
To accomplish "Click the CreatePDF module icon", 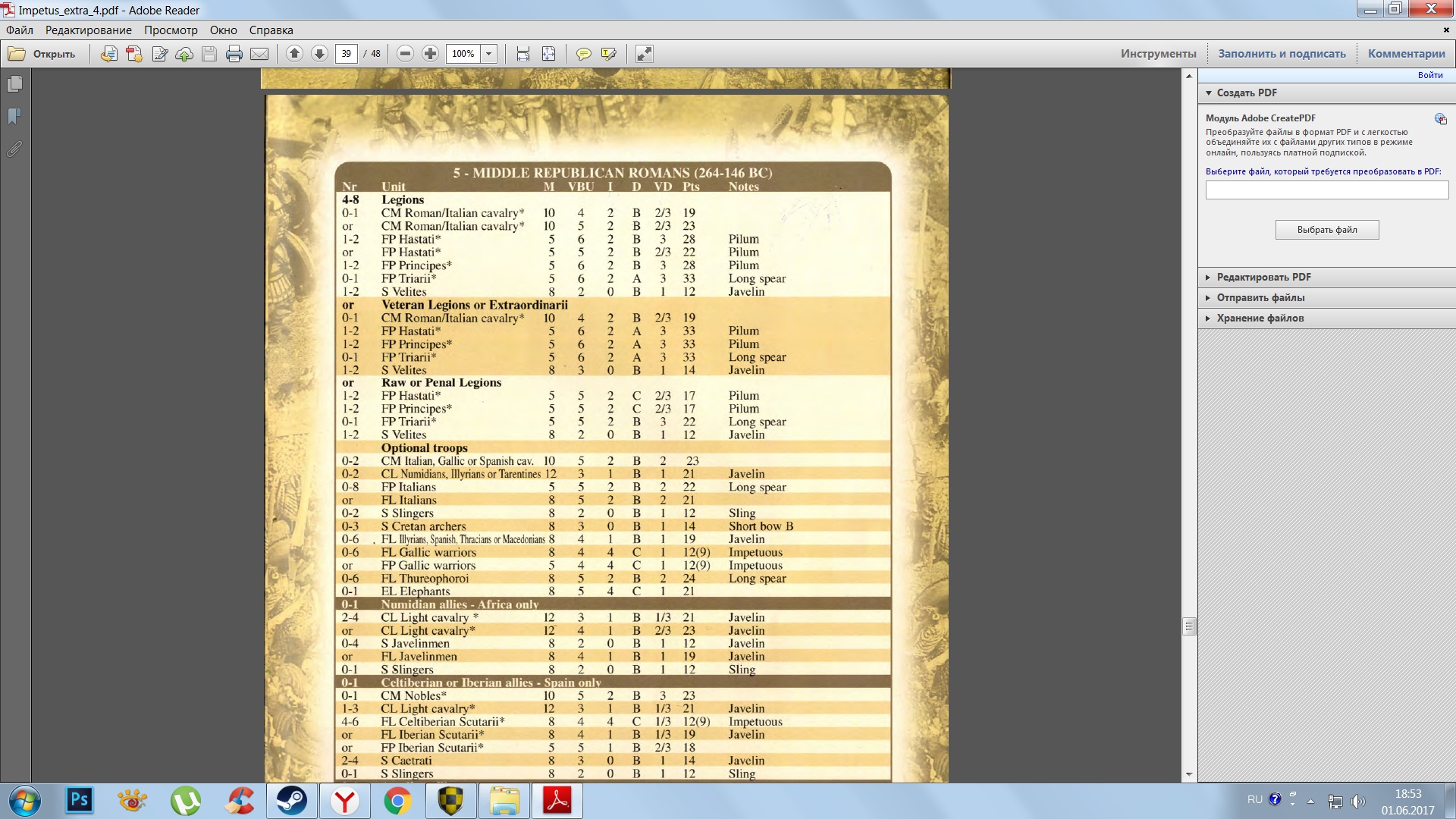I will point(1440,119).
